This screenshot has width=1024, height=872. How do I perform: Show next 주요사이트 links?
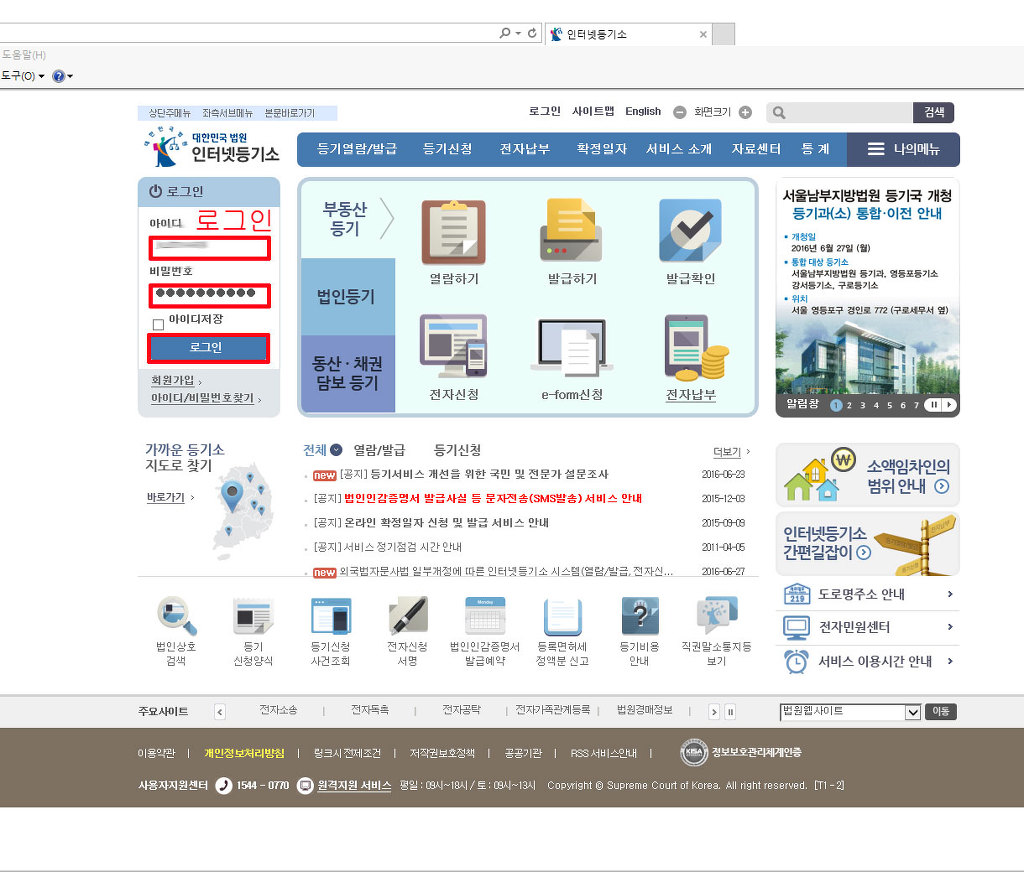[x=714, y=712]
